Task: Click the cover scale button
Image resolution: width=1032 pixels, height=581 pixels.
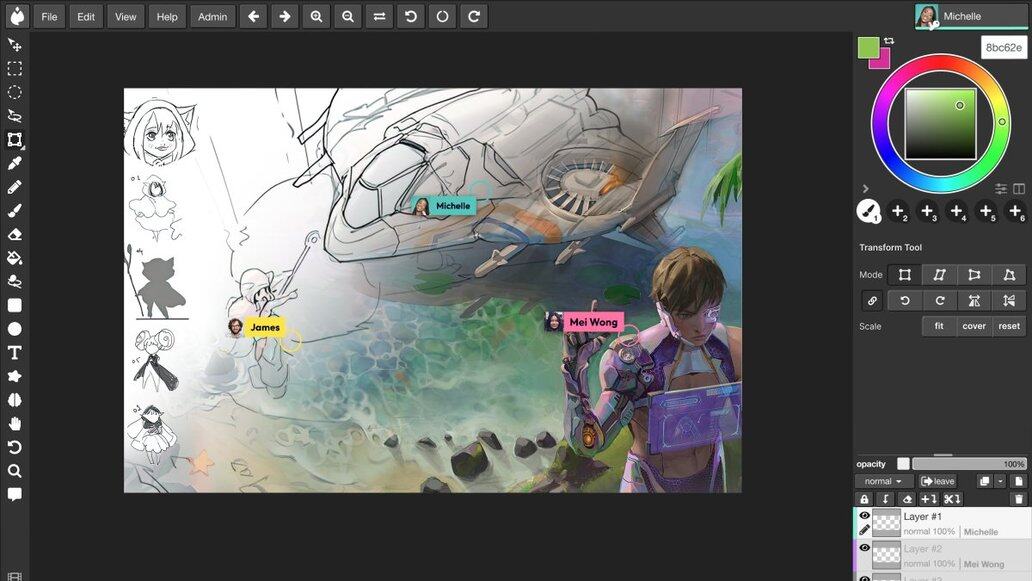Action: click(x=974, y=326)
